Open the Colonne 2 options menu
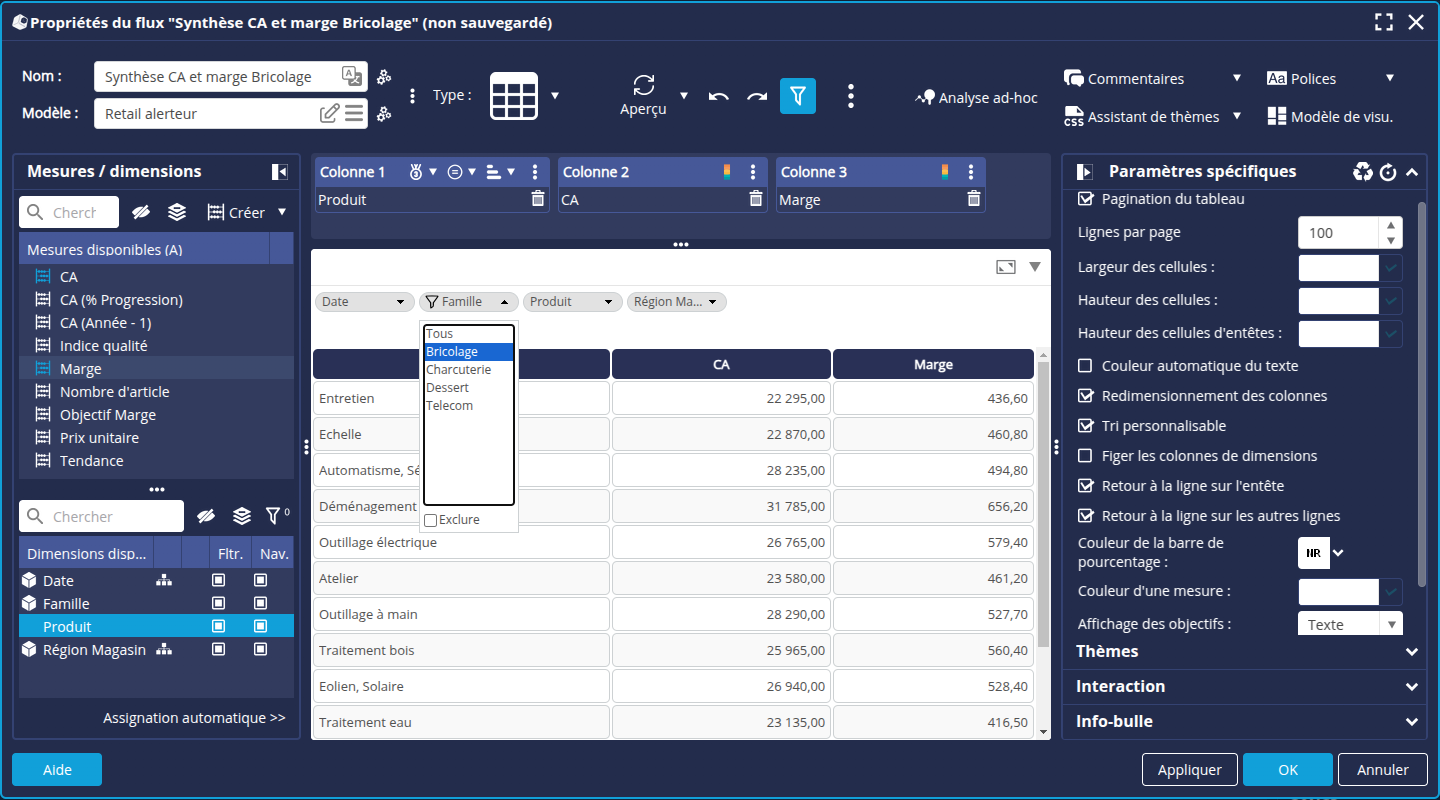The width and height of the screenshot is (1440, 800). [753, 172]
